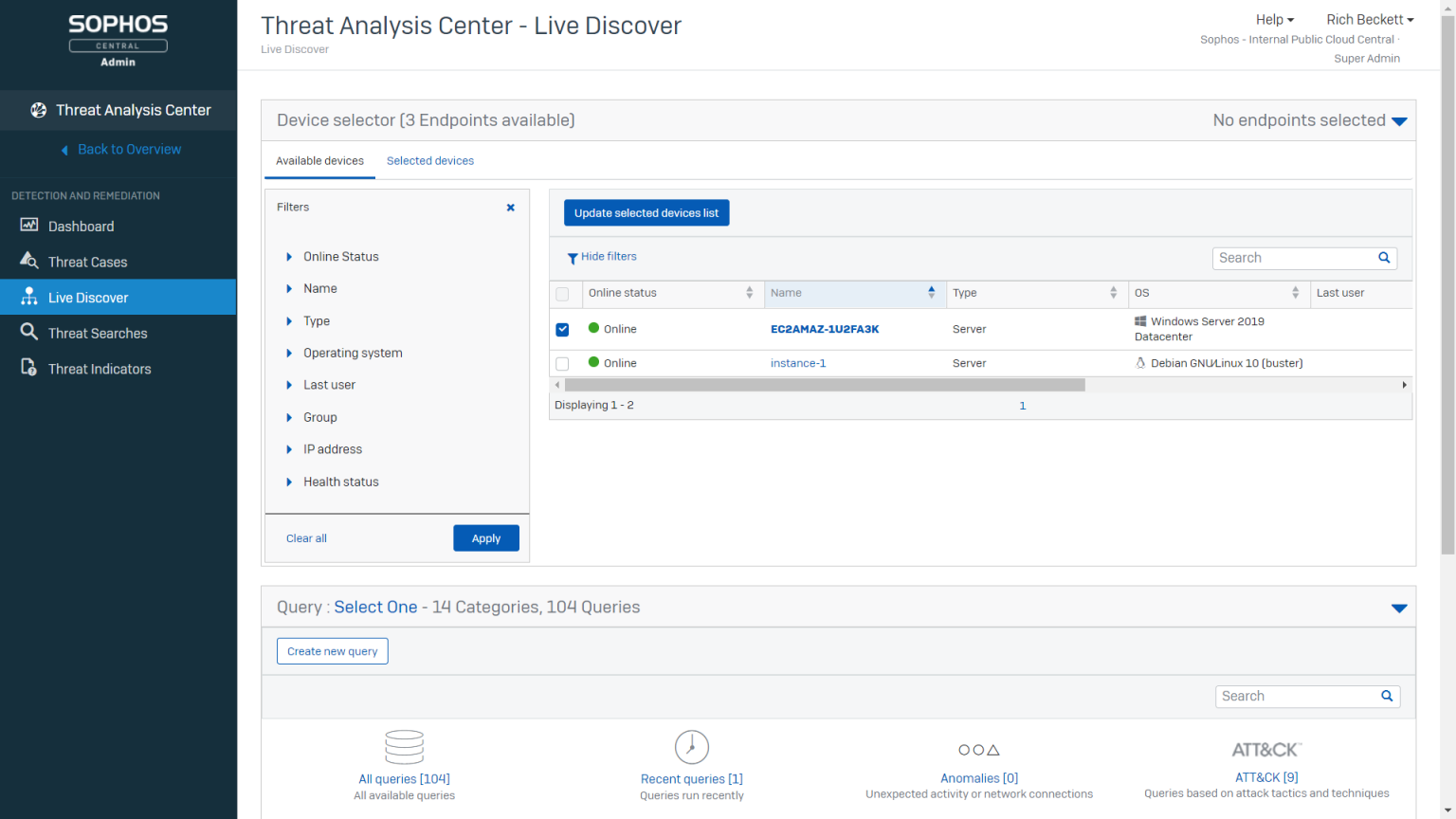
Task: Switch to the Available devices tab
Action: click(319, 160)
